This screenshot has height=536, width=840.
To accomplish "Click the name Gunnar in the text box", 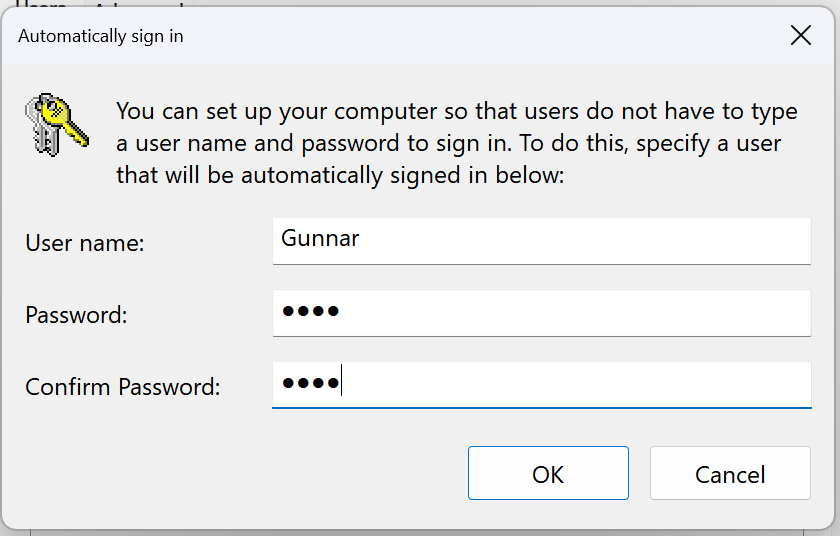I will tap(320, 239).
